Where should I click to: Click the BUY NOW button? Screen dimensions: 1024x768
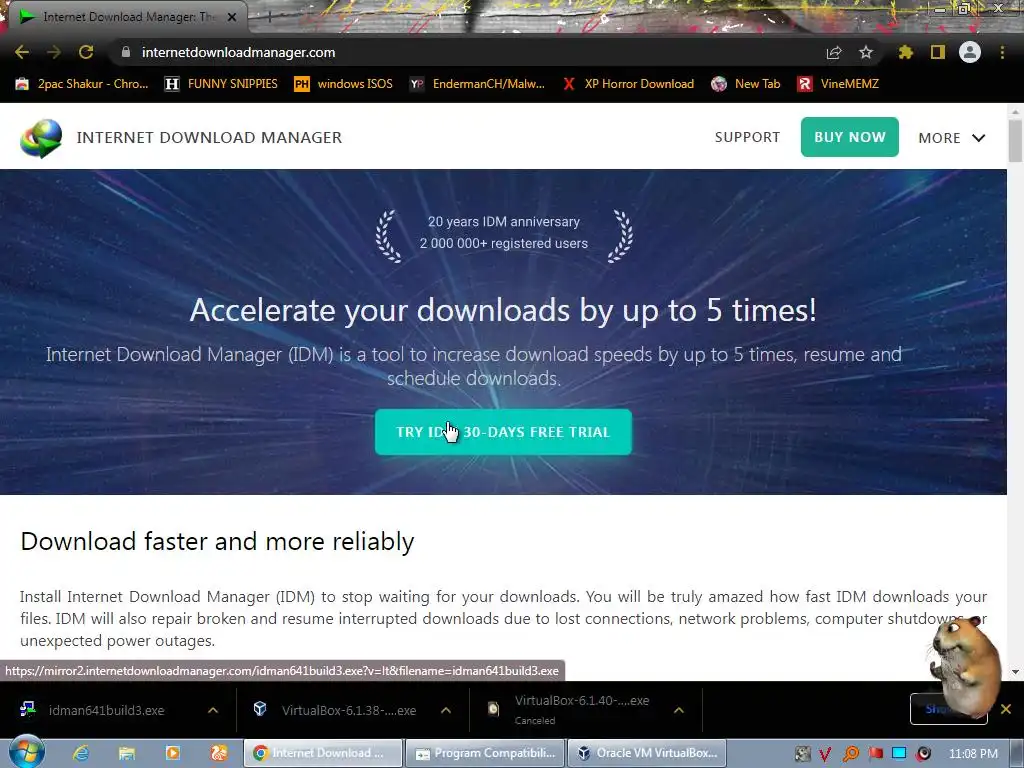[x=850, y=137]
